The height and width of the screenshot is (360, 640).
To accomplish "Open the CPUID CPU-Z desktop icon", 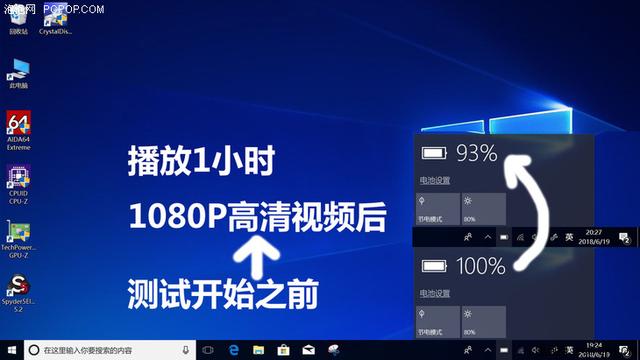I will (18, 184).
